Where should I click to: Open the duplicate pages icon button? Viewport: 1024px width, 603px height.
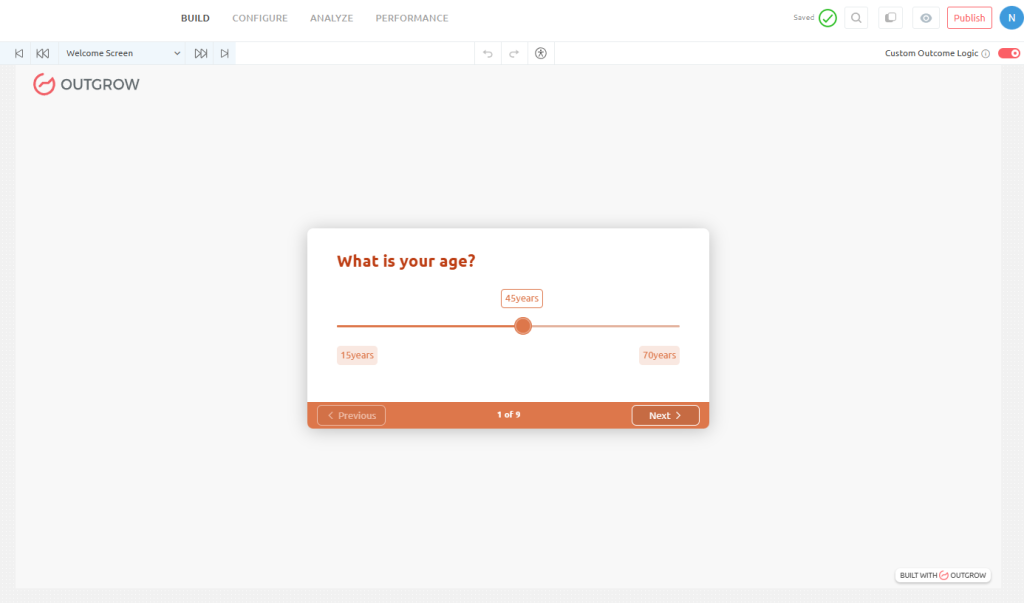889,18
